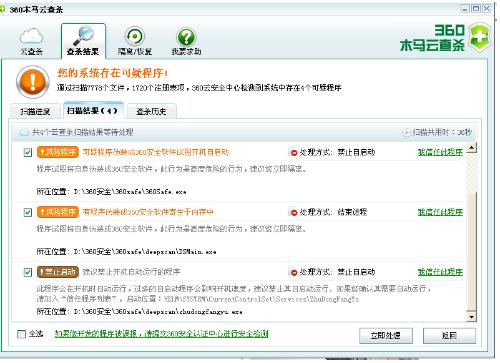Switch to the 扫描进度 tab

click(x=35, y=111)
